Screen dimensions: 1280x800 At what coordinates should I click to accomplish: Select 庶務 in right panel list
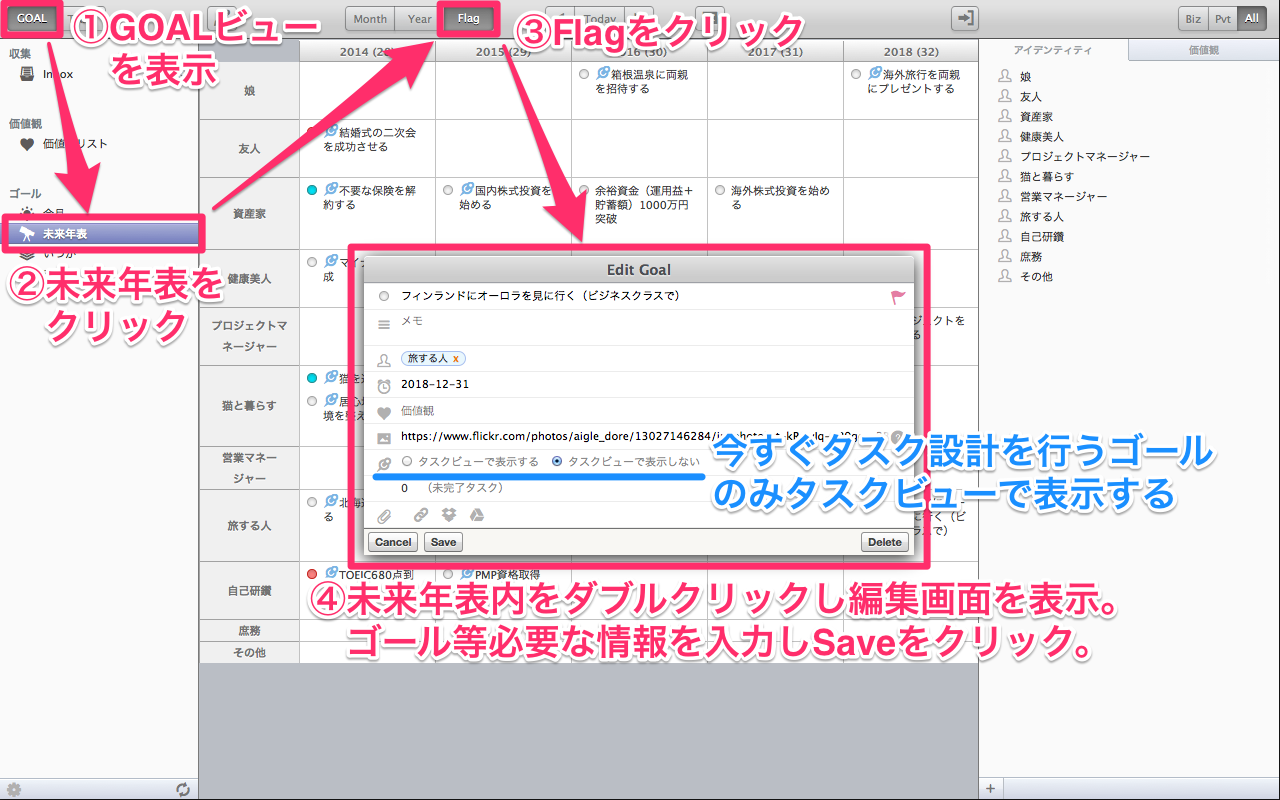coord(1031,256)
